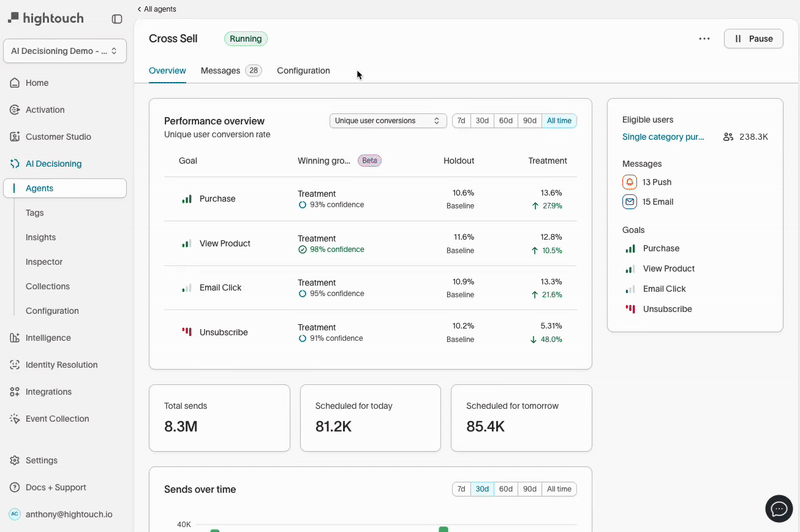Select 7d range in Performance overview
Image resolution: width=800 pixels, height=532 pixels.
click(x=461, y=121)
